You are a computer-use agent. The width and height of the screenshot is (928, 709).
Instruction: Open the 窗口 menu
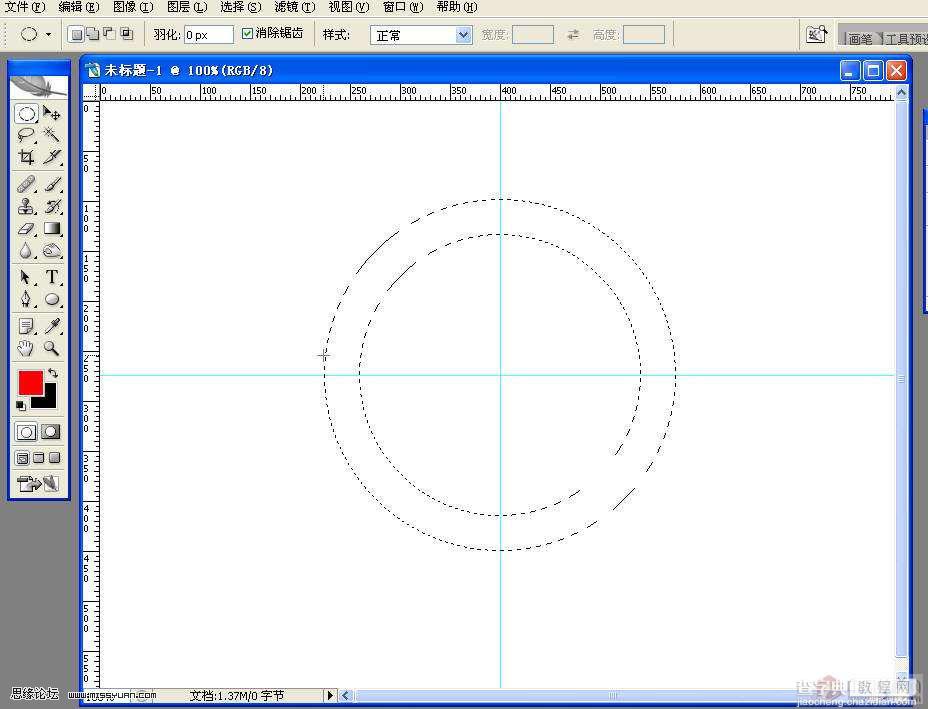click(403, 7)
